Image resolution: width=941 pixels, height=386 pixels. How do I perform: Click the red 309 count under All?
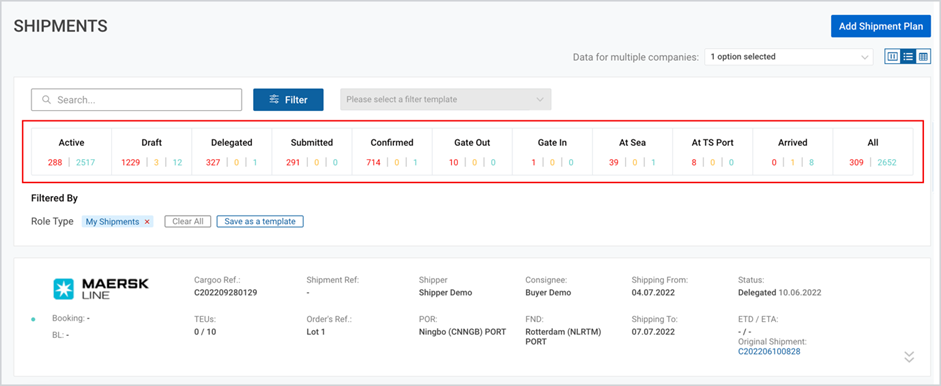pos(856,162)
